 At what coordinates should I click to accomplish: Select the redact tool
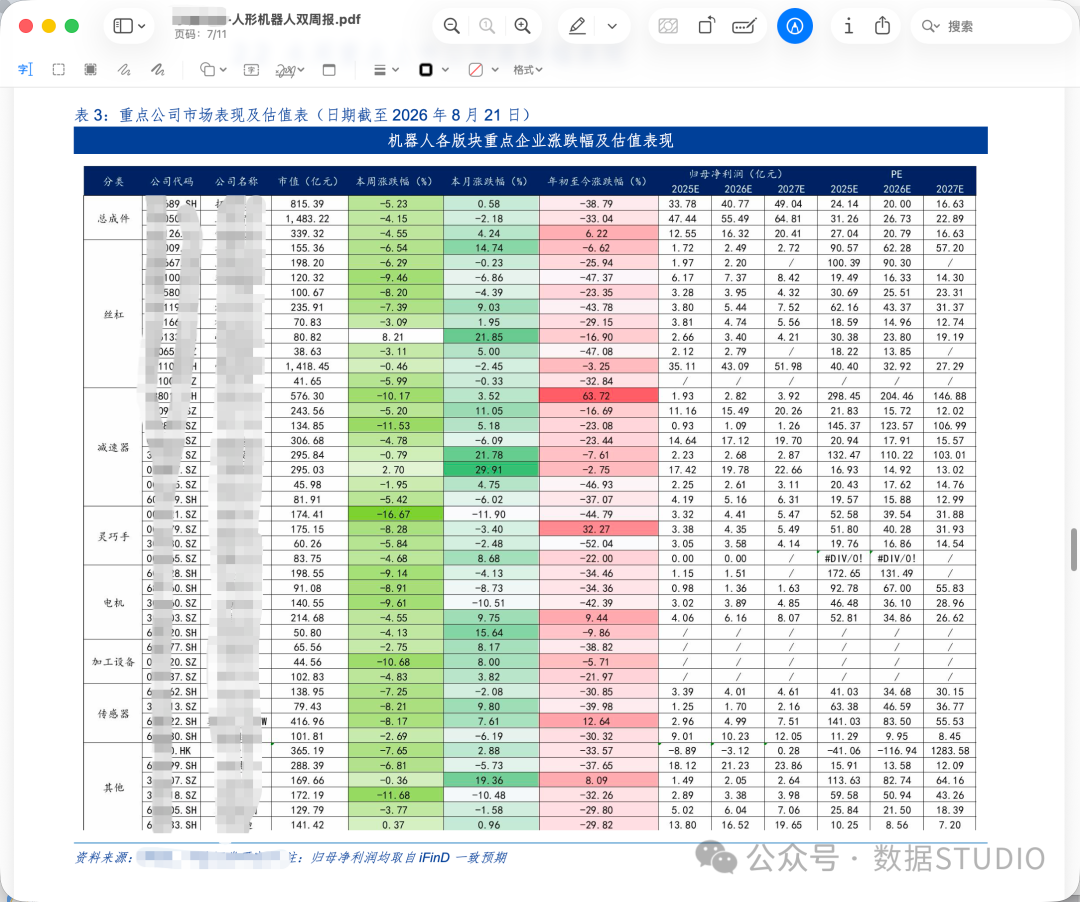tap(90, 70)
